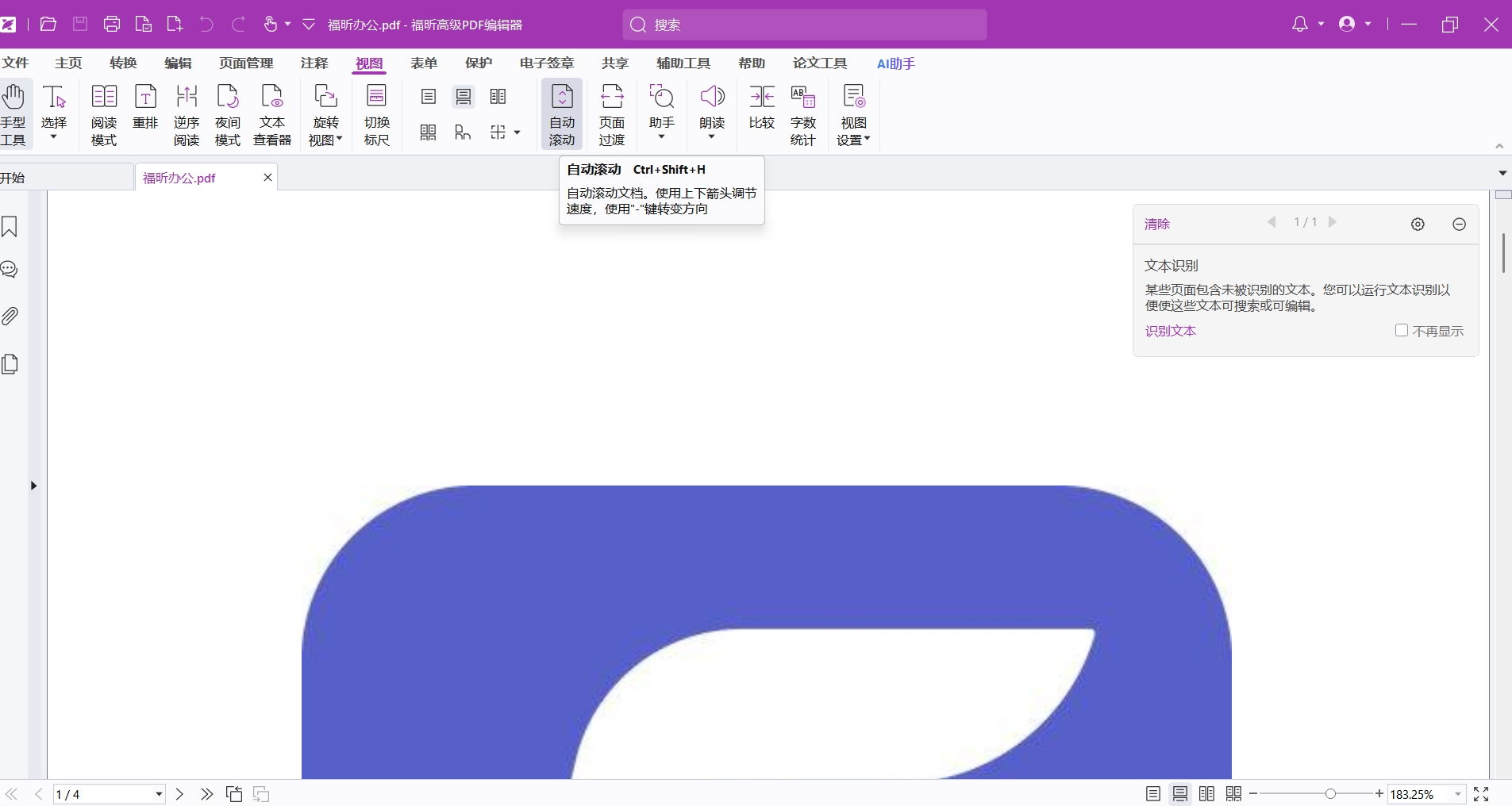Screen dimensions: 1512x806
Task: Toggle single page layout in status bar
Action: point(1153,794)
